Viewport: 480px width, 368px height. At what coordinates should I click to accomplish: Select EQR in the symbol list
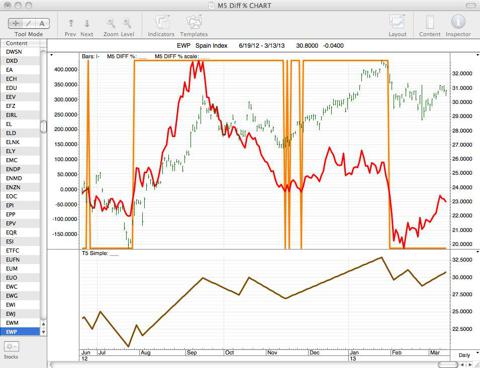pyautogui.click(x=20, y=232)
